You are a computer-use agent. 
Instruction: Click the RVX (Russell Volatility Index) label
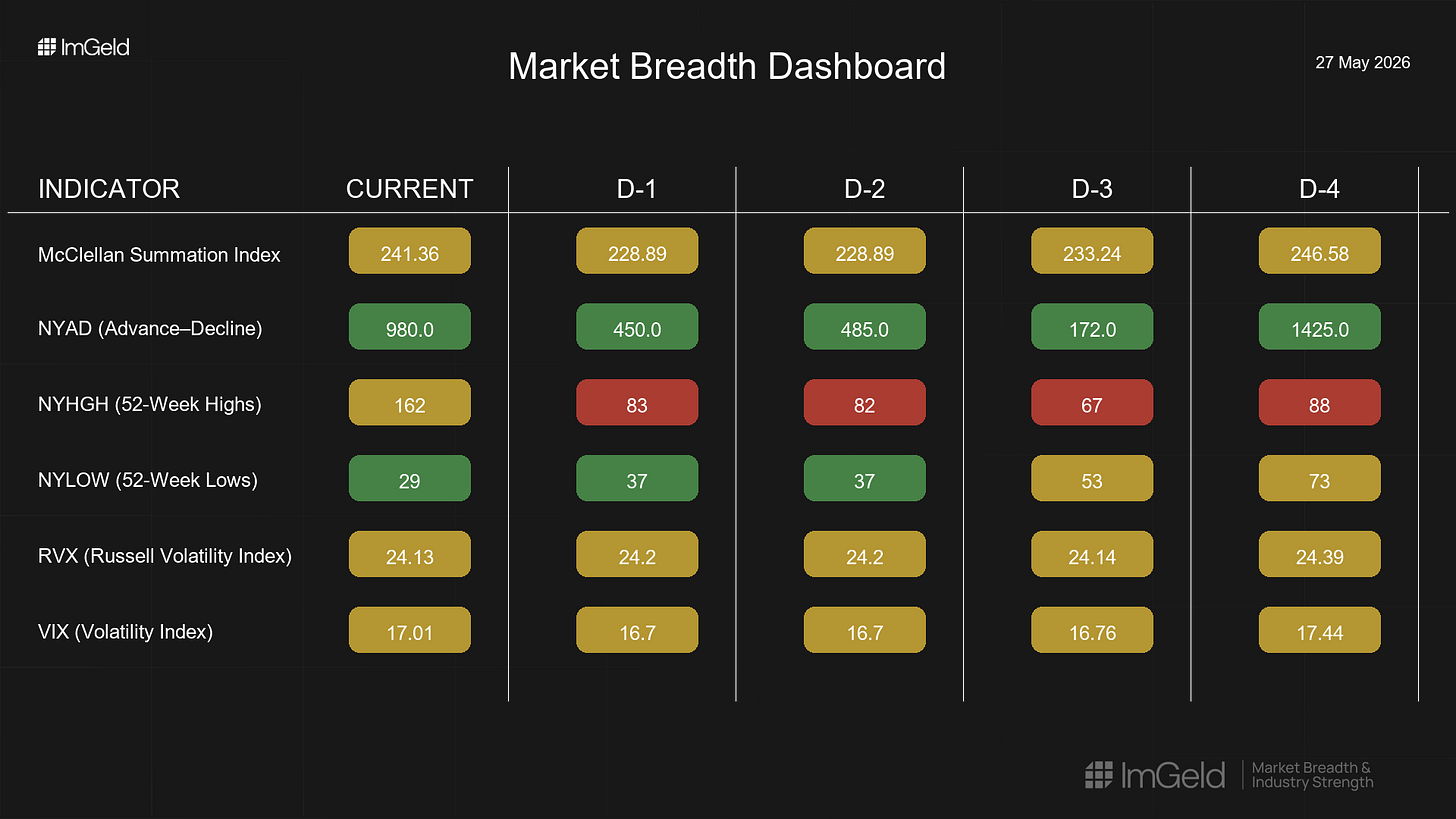pyautogui.click(x=165, y=555)
